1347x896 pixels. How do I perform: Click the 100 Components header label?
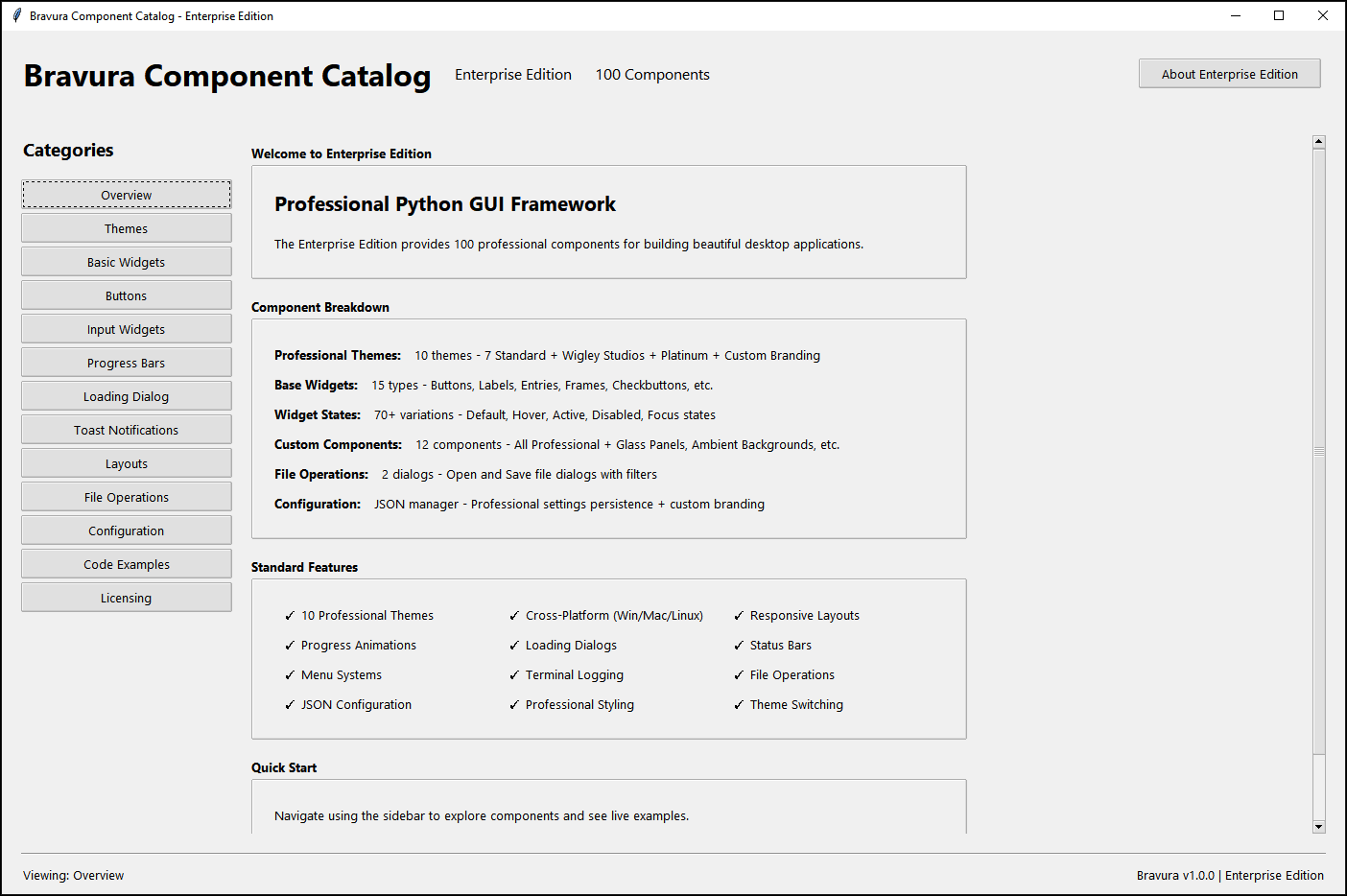point(652,74)
